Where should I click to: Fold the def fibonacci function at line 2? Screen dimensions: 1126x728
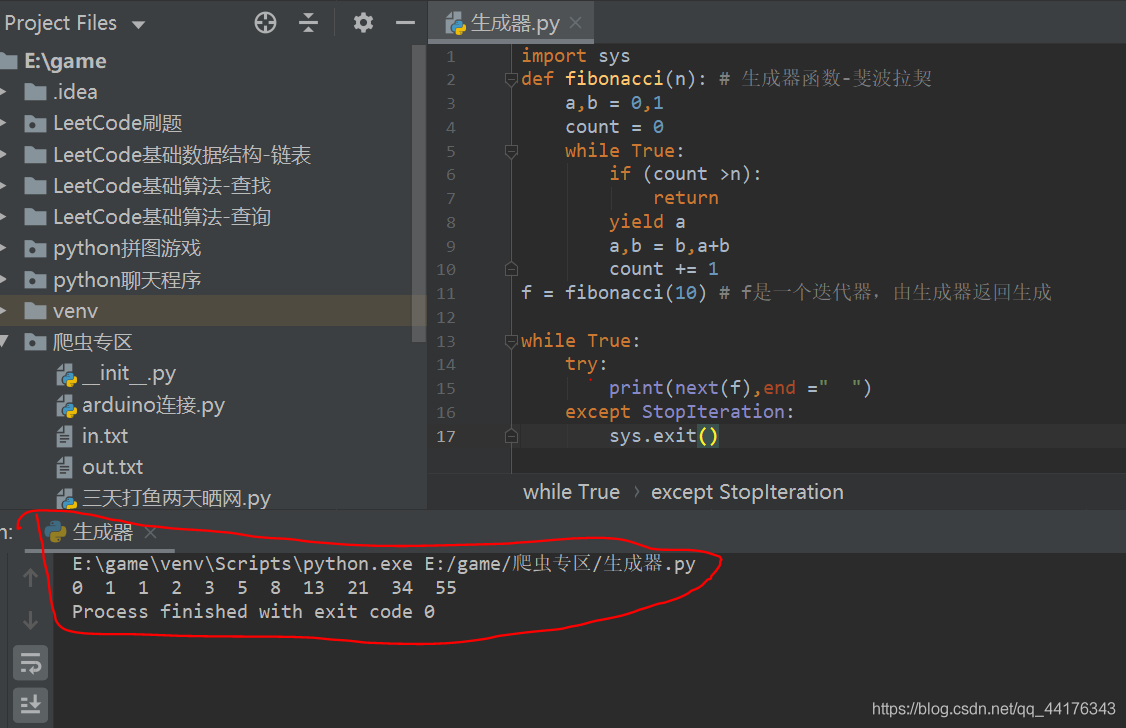[x=511, y=79]
